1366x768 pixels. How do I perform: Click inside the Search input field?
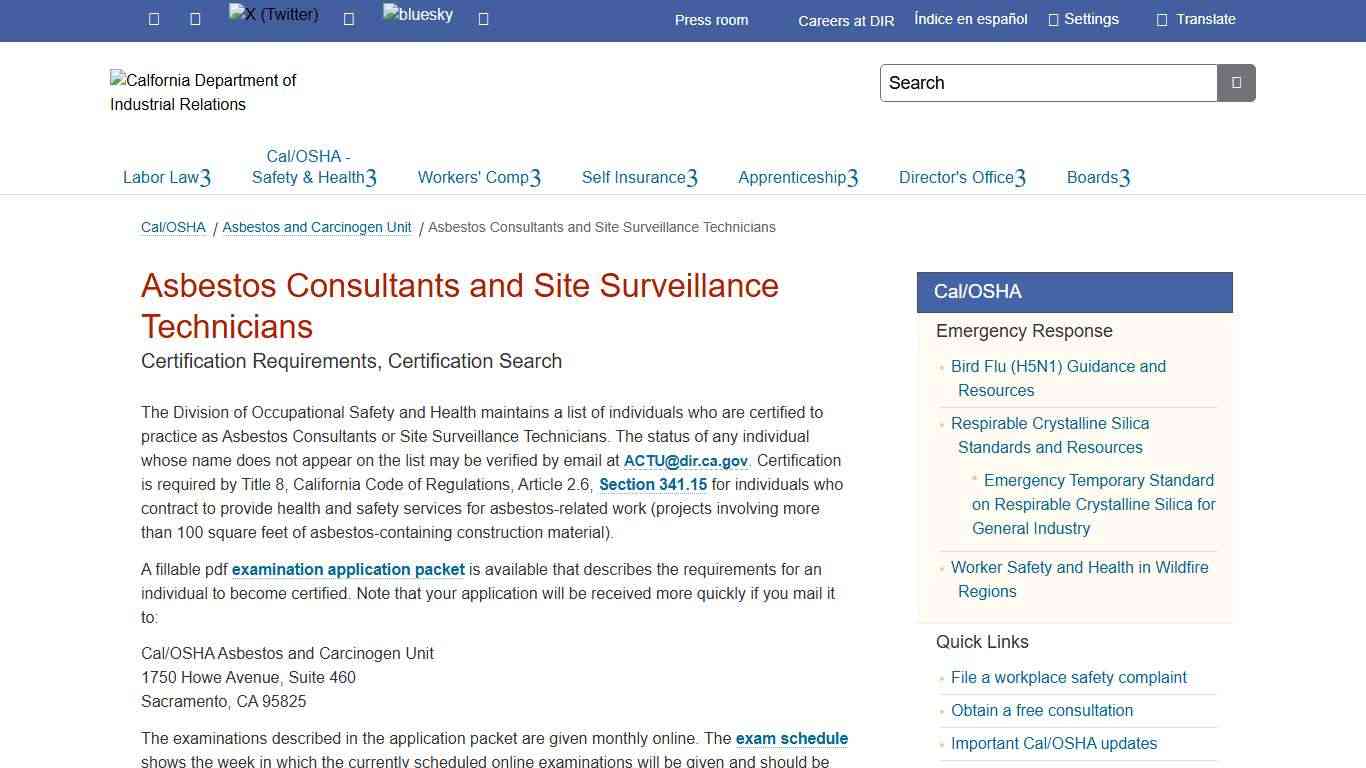pos(1048,83)
